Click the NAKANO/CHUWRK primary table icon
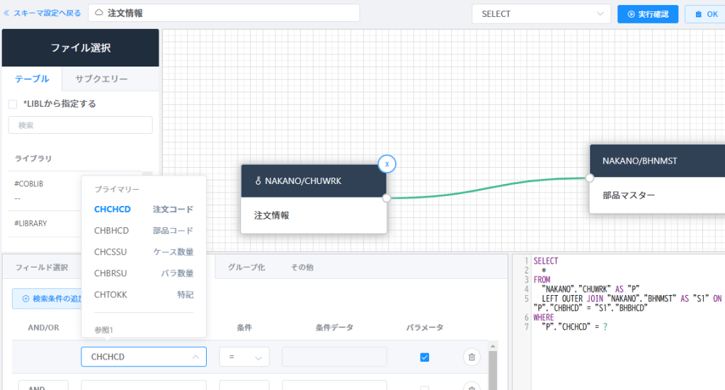Image resolution: width=725 pixels, height=390 pixels. [258, 181]
